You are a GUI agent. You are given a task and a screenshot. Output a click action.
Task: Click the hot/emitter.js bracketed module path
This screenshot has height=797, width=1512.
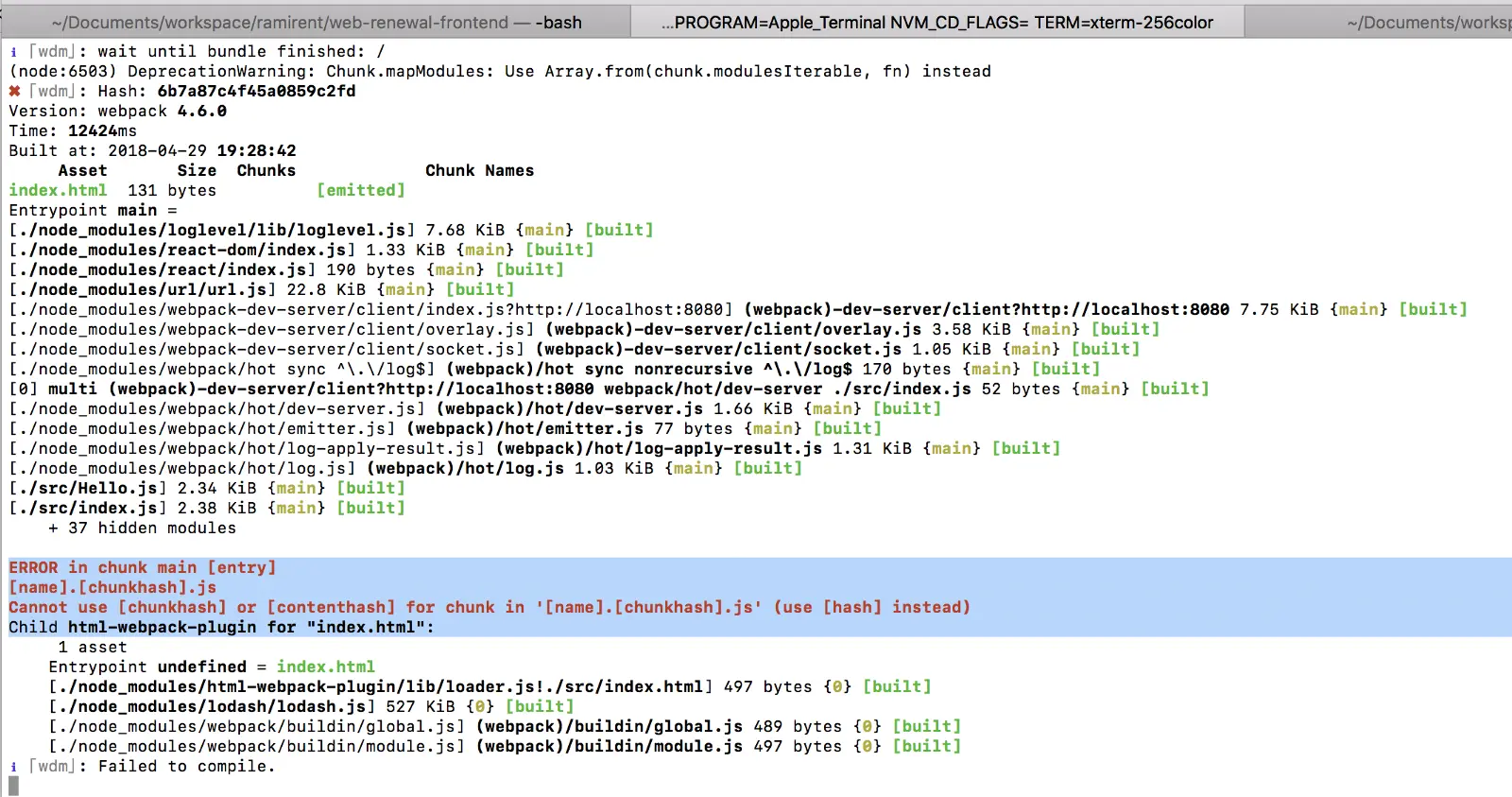202,428
